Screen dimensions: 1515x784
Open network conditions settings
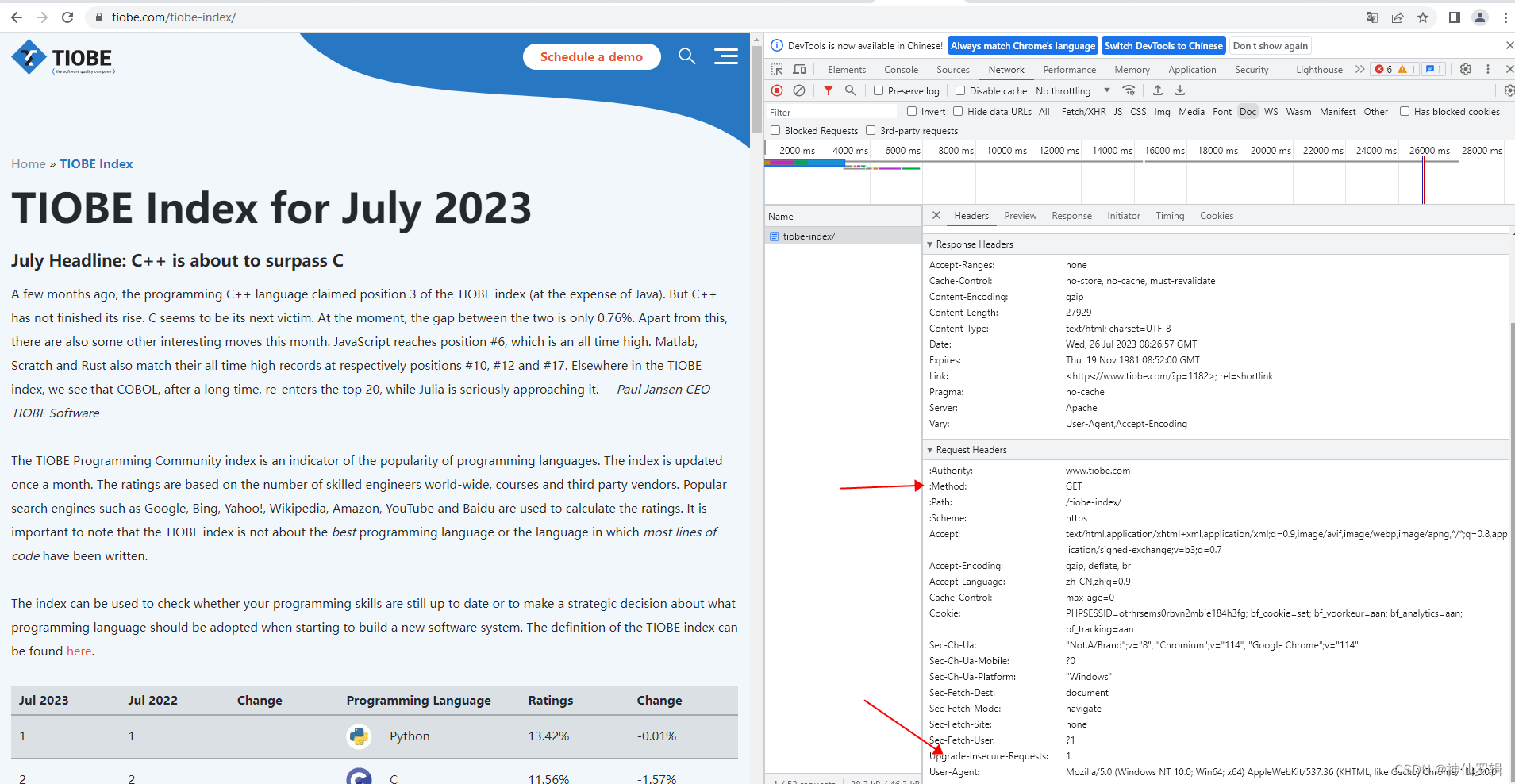(x=1129, y=90)
